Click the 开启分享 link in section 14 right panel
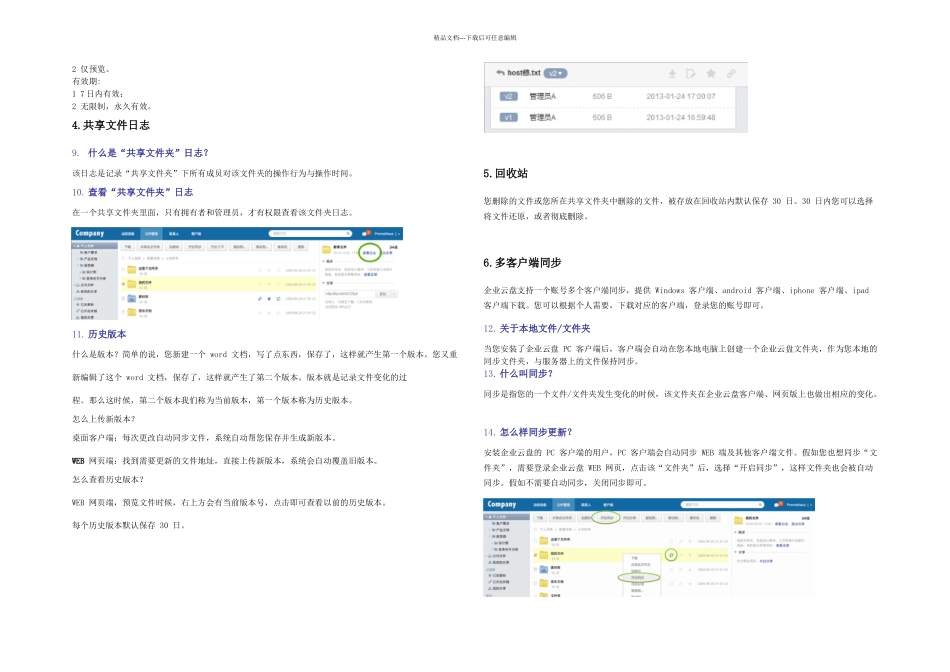Viewport: 950px width, 672px height. coord(766,561)
